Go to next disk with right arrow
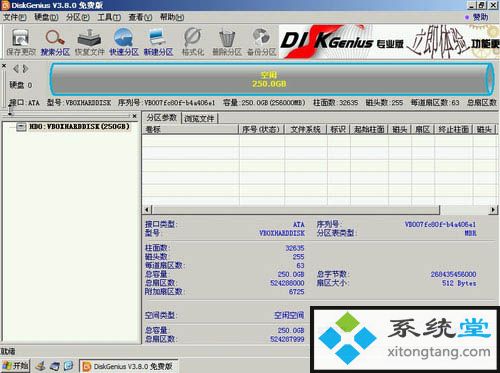This screenshot has width=500, height=373. tap(25, 69)
